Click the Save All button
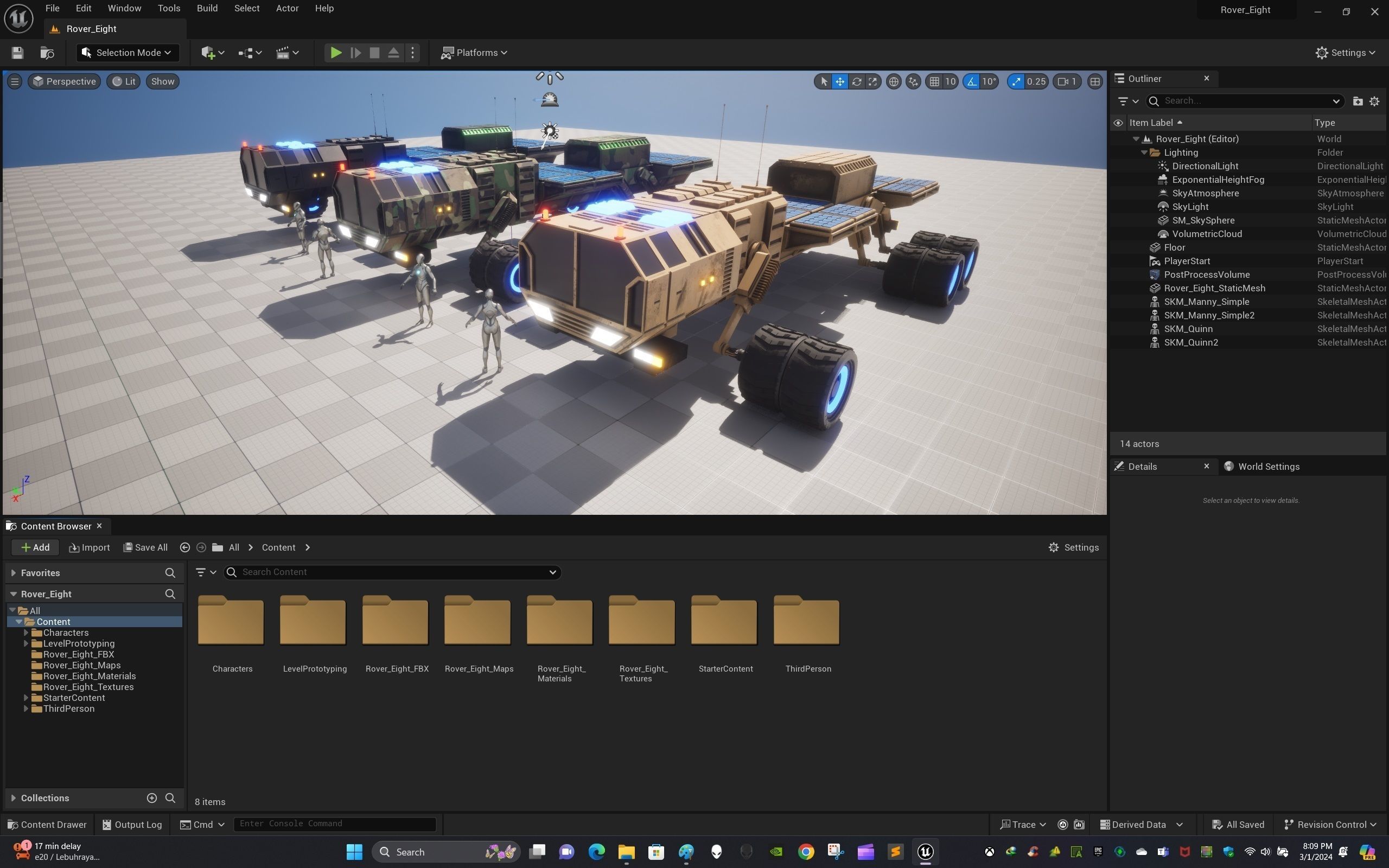Image resolution: width=1389 pixels, height=868 pixels. [145, 548]
